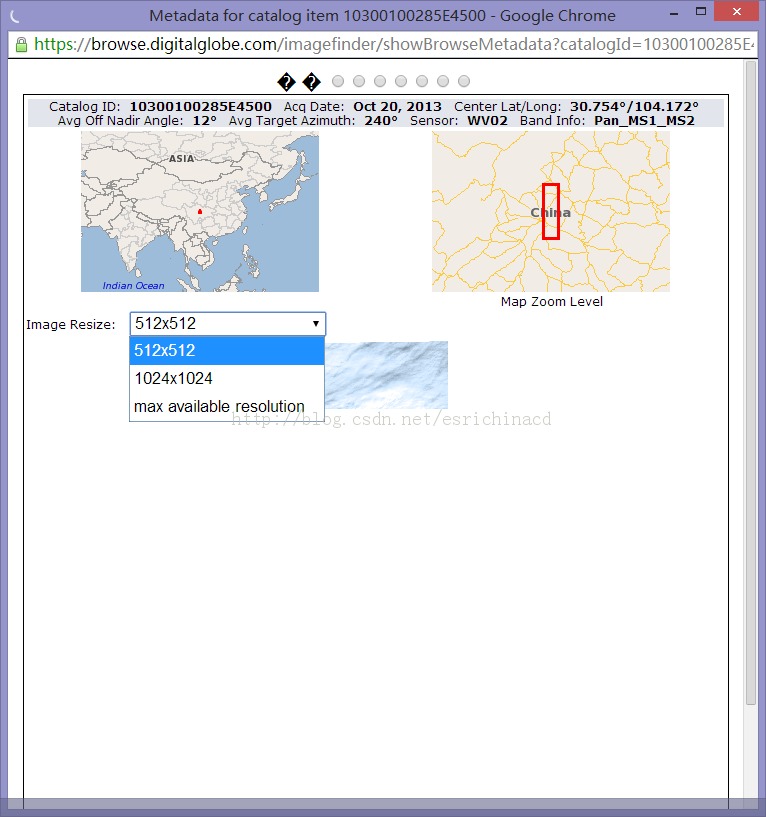Click the green padlock security icon
The width and height of the screenshot is (766, 817).
21,45
